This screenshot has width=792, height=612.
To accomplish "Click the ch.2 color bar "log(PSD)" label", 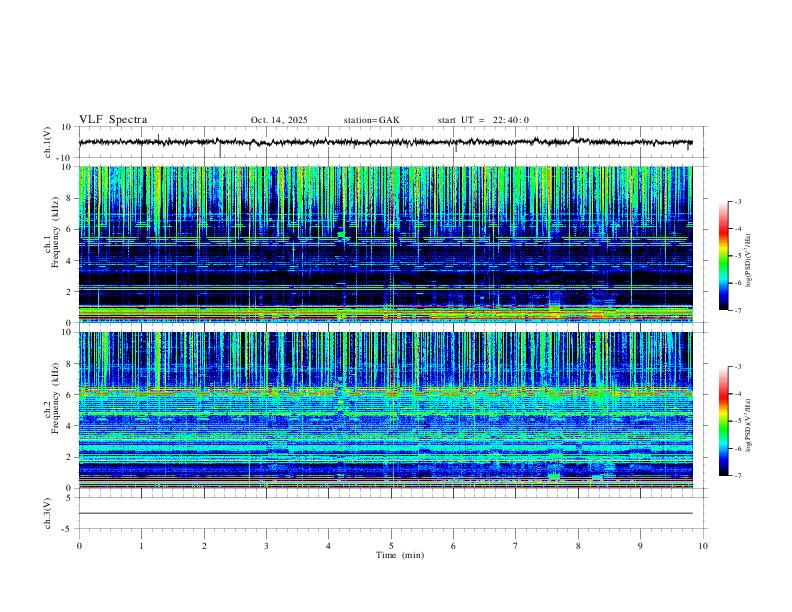I will pos(748,425).
